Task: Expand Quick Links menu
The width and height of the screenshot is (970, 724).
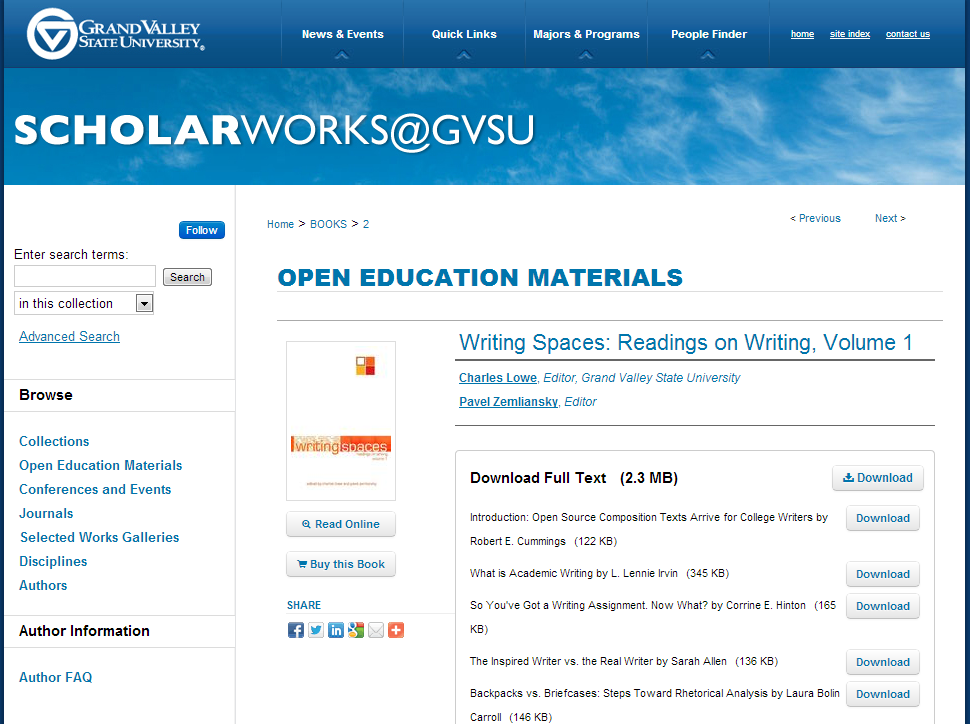Action: 464,35
